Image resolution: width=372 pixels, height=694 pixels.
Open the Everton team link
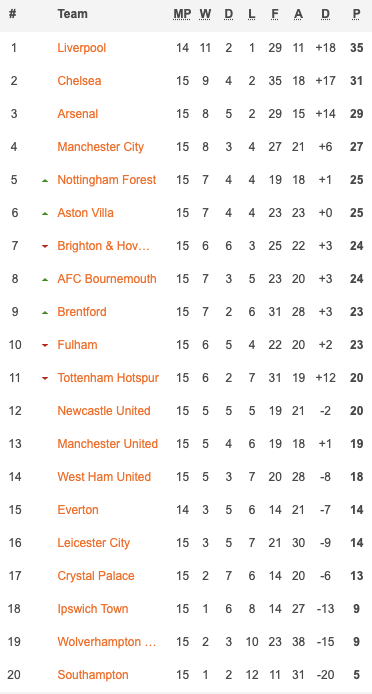pos(78,510)
